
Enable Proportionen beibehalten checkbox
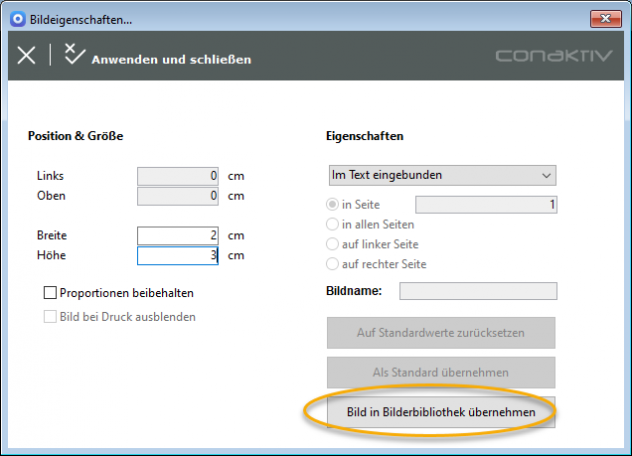click(x=50, y=294)
